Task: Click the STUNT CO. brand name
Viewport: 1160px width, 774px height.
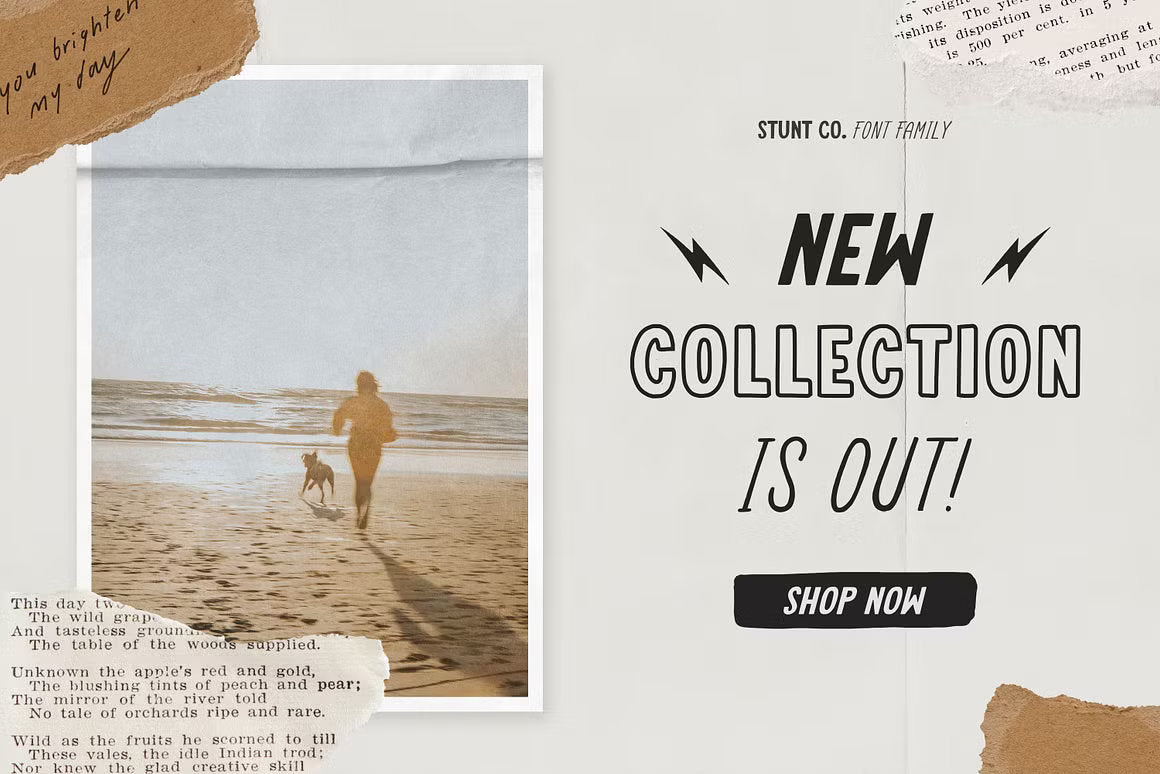Action: tap(801, 131)
